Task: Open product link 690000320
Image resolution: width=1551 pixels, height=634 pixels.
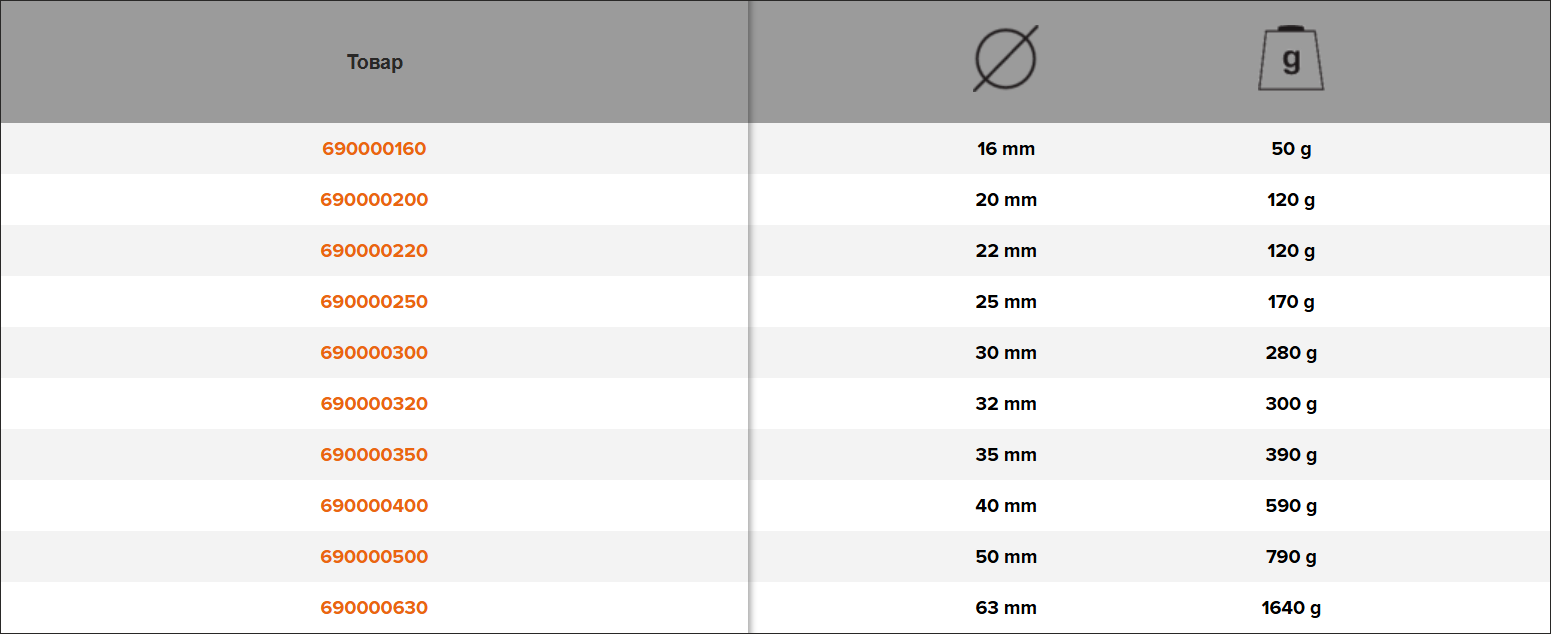Action: click(374, 404)
